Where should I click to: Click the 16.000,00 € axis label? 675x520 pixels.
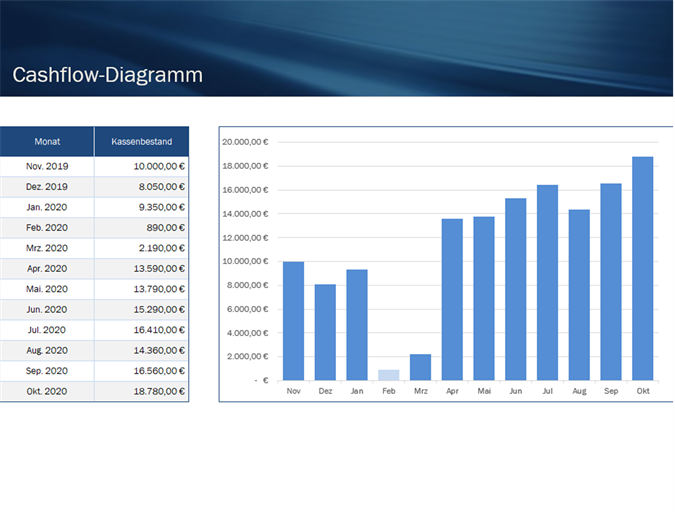tap(245, 190)
